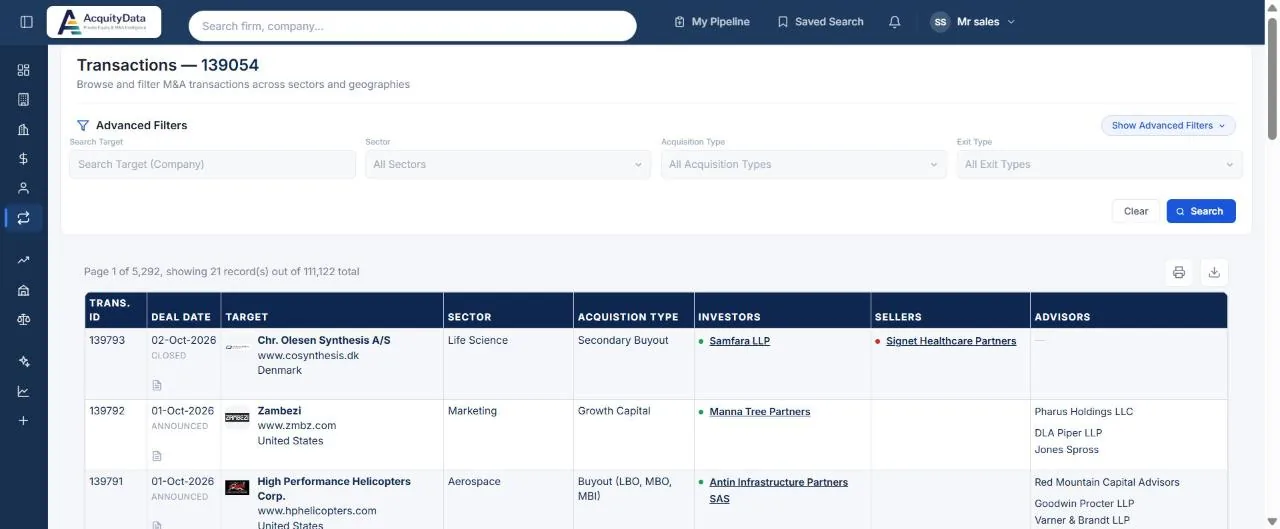Open the balance scale icon in sidebar

[24, 319]
